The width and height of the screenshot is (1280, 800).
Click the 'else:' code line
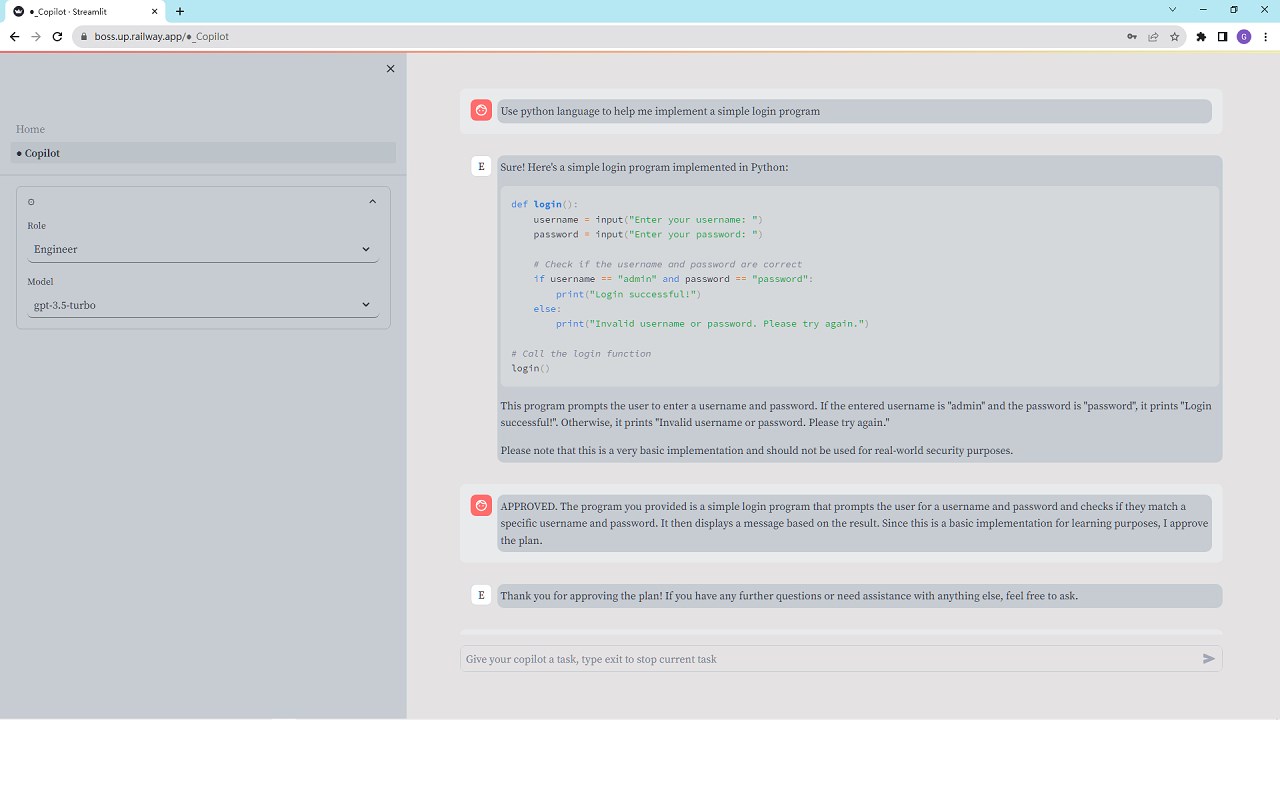click(x=547, y=309)
